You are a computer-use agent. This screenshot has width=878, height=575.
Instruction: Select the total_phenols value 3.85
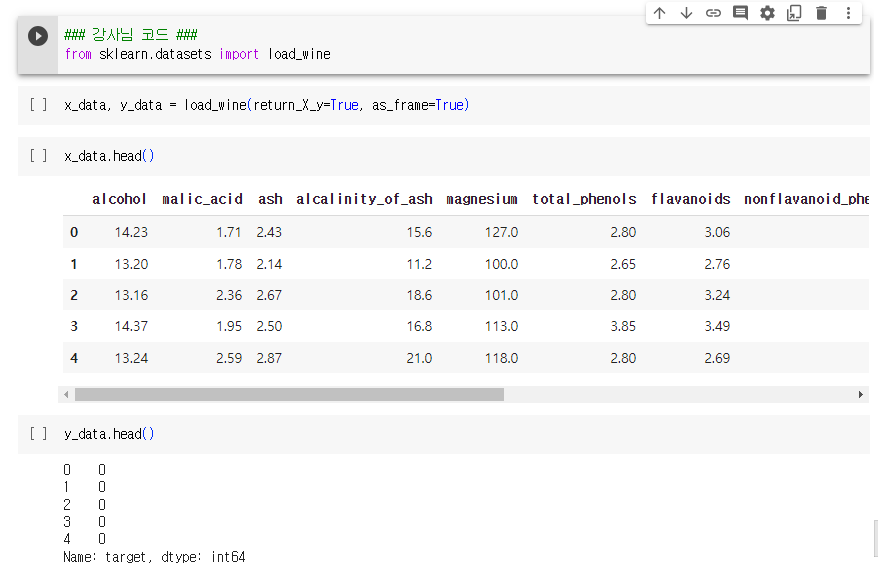(623, 326)
